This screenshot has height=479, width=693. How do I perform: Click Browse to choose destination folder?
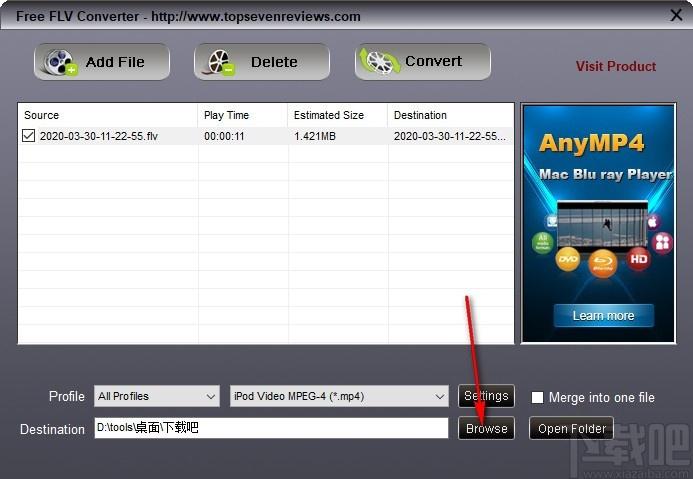pyautogui.click(x=486, y=428)
